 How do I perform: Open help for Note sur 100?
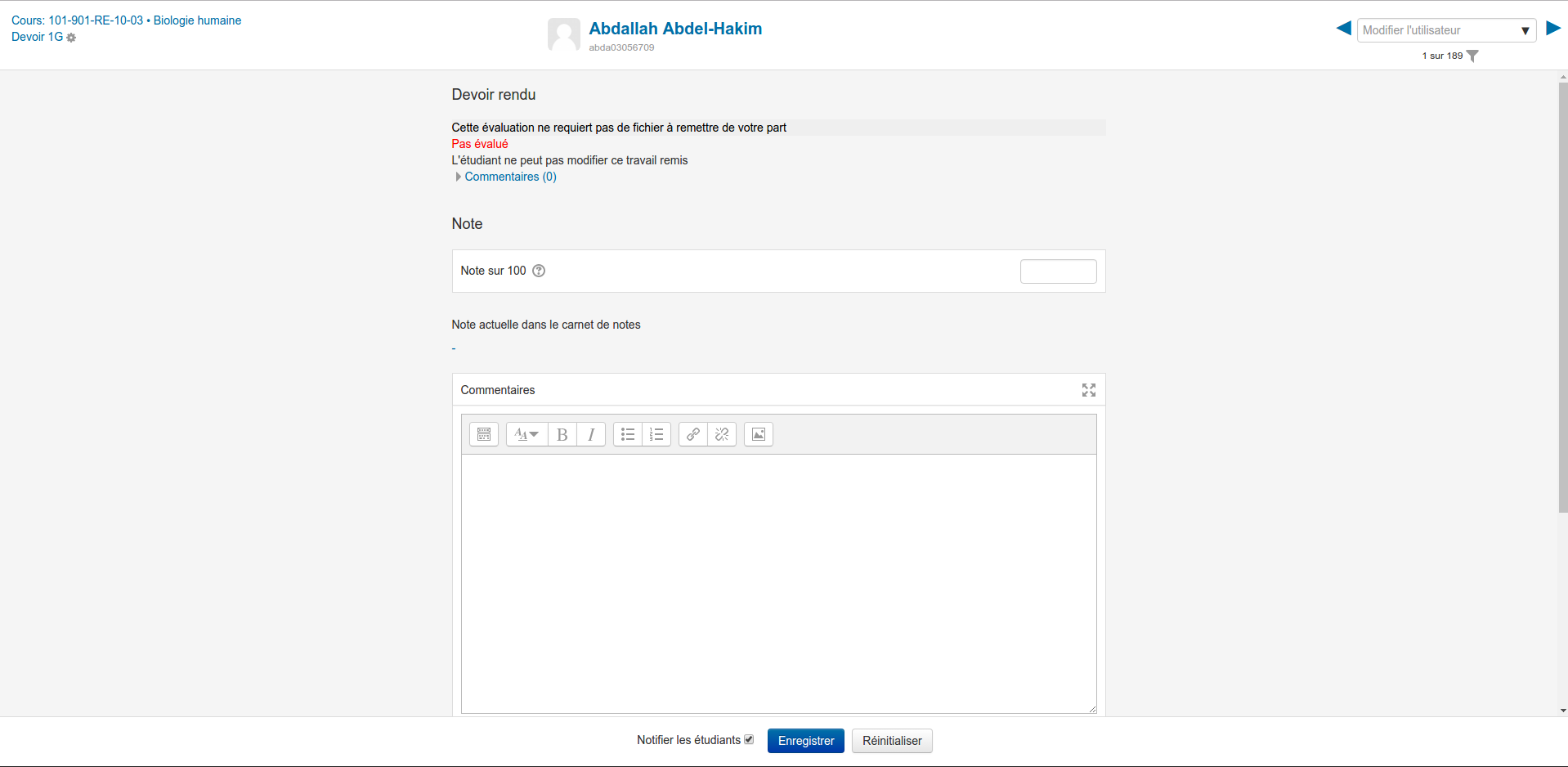(539, 271)
